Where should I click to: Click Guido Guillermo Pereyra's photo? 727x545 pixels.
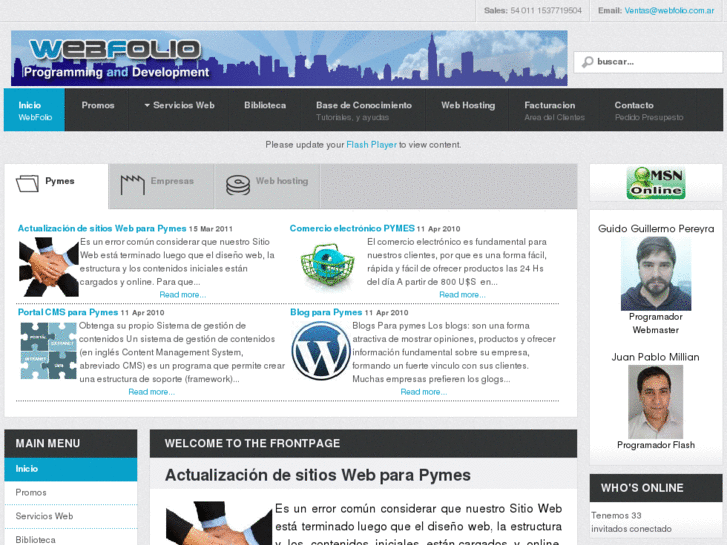click(656, 273)
